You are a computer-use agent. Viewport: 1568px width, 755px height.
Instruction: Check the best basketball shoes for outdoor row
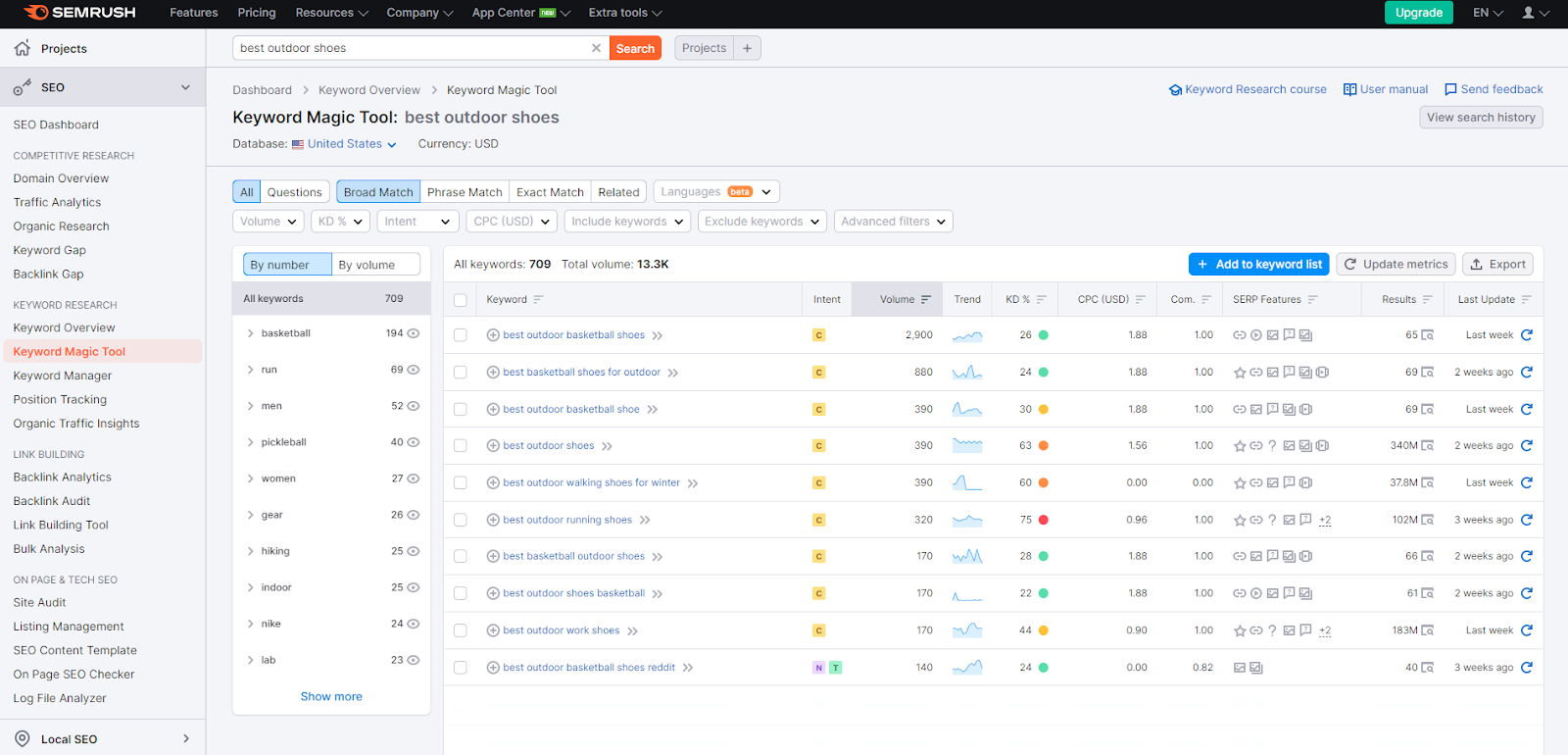461,373
